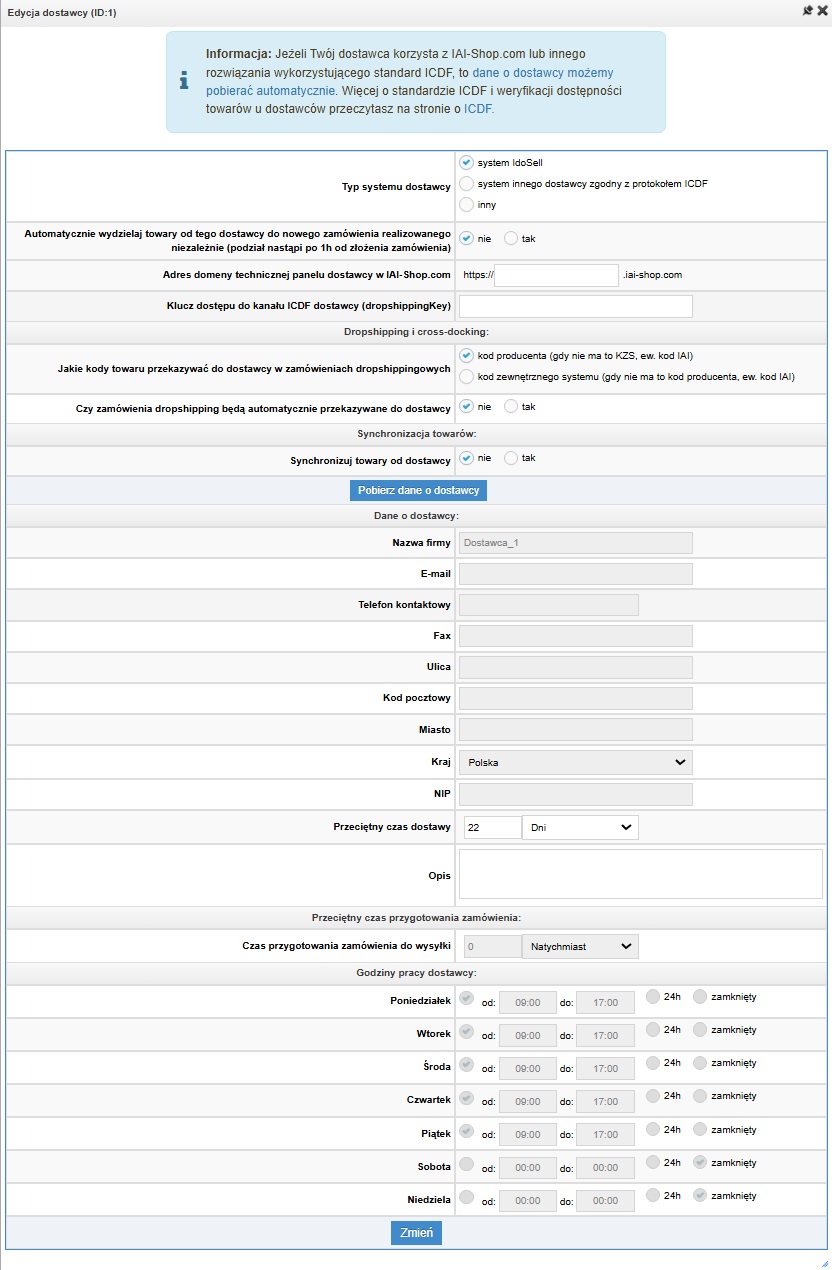Viewport: 832px width, 1270px height.
Task: Toggle the Wtorek working-day checkbox
Action: (x=467, y=1031)
